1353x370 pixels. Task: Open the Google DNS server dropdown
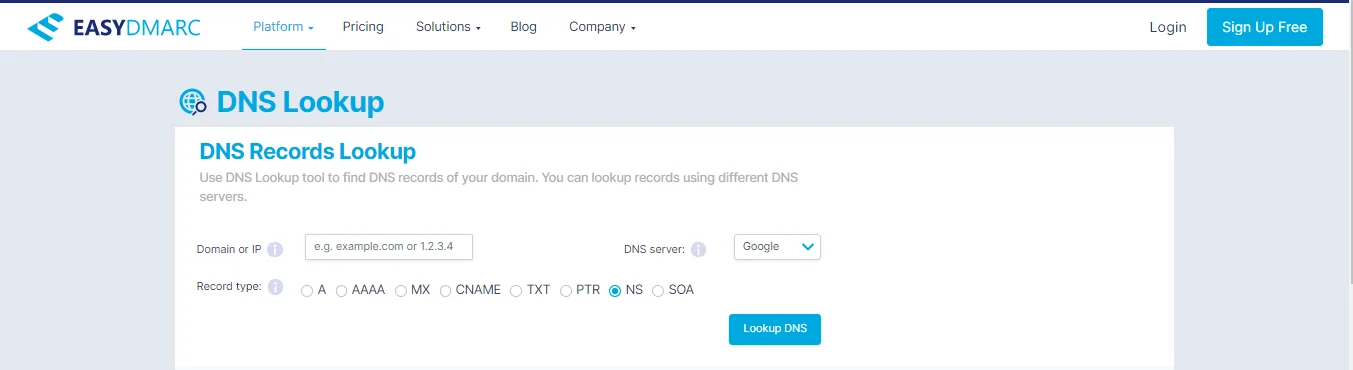point(777,247)
